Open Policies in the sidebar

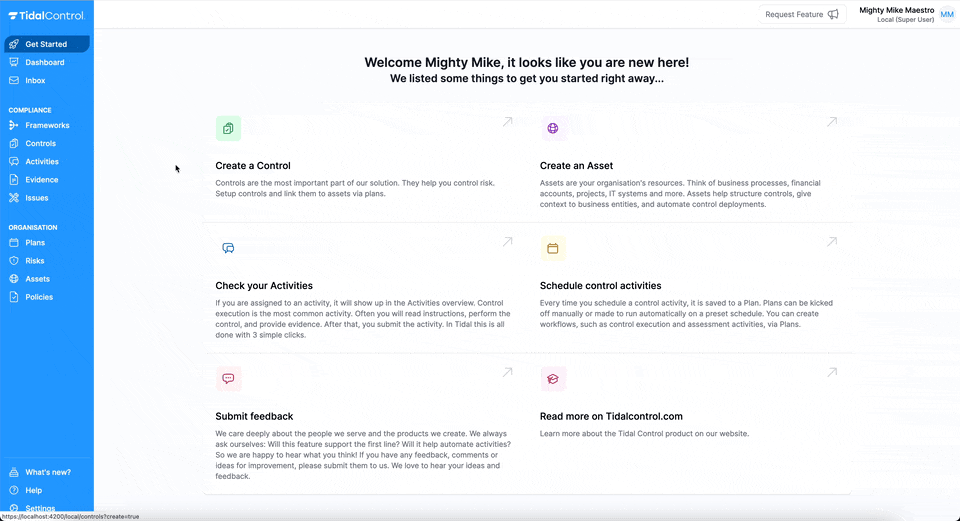(39, 297)
